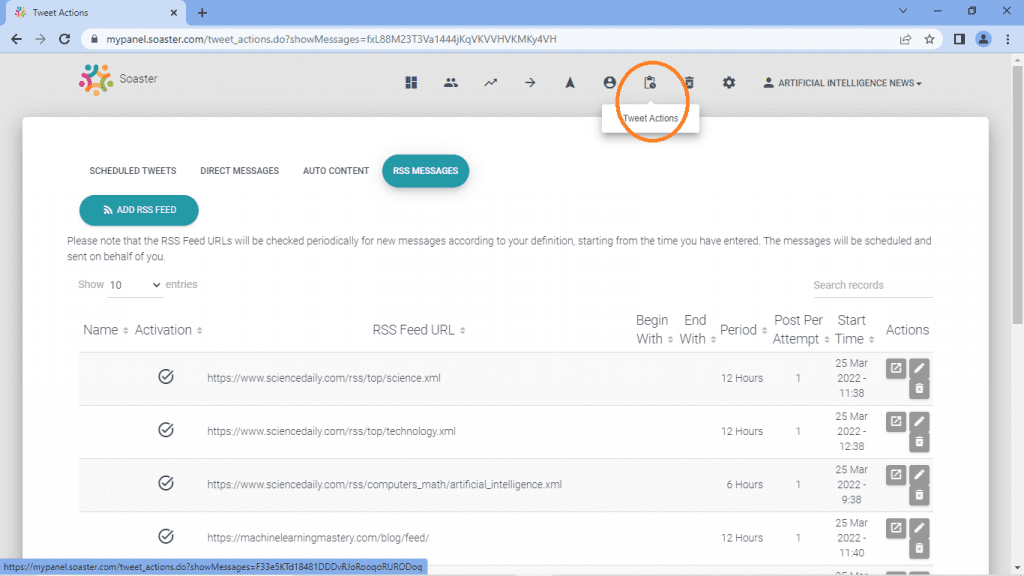Viewport: 1024px width, 576px height.
Task: Click the navigation pointer icon in header
Action: click(x=570, y=83)
